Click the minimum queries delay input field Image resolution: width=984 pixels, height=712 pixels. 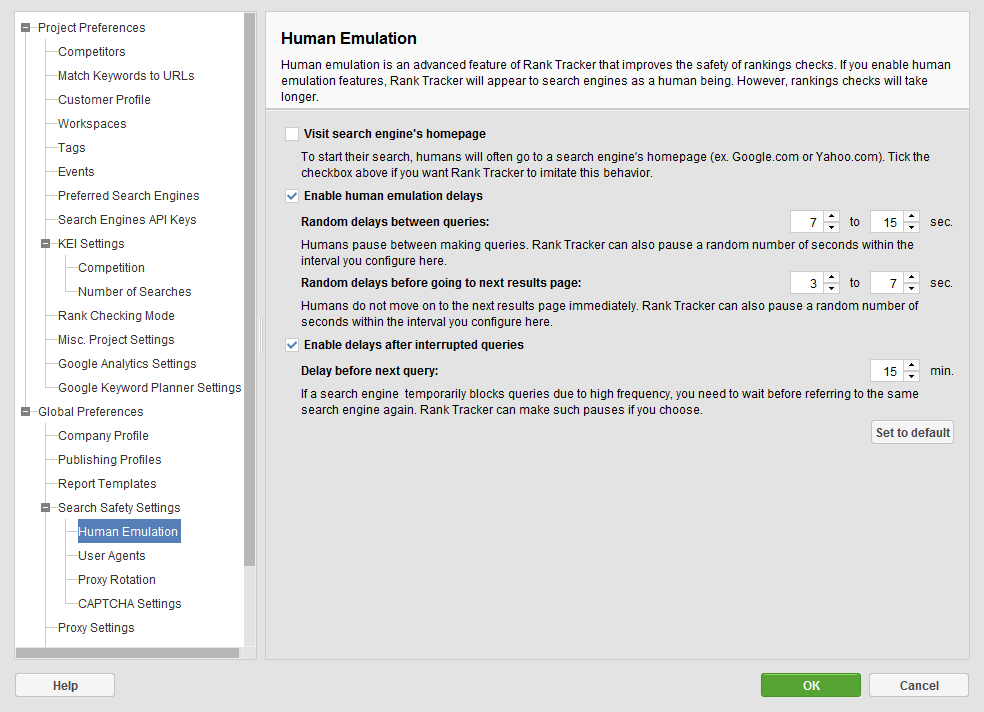click(808, 222)
